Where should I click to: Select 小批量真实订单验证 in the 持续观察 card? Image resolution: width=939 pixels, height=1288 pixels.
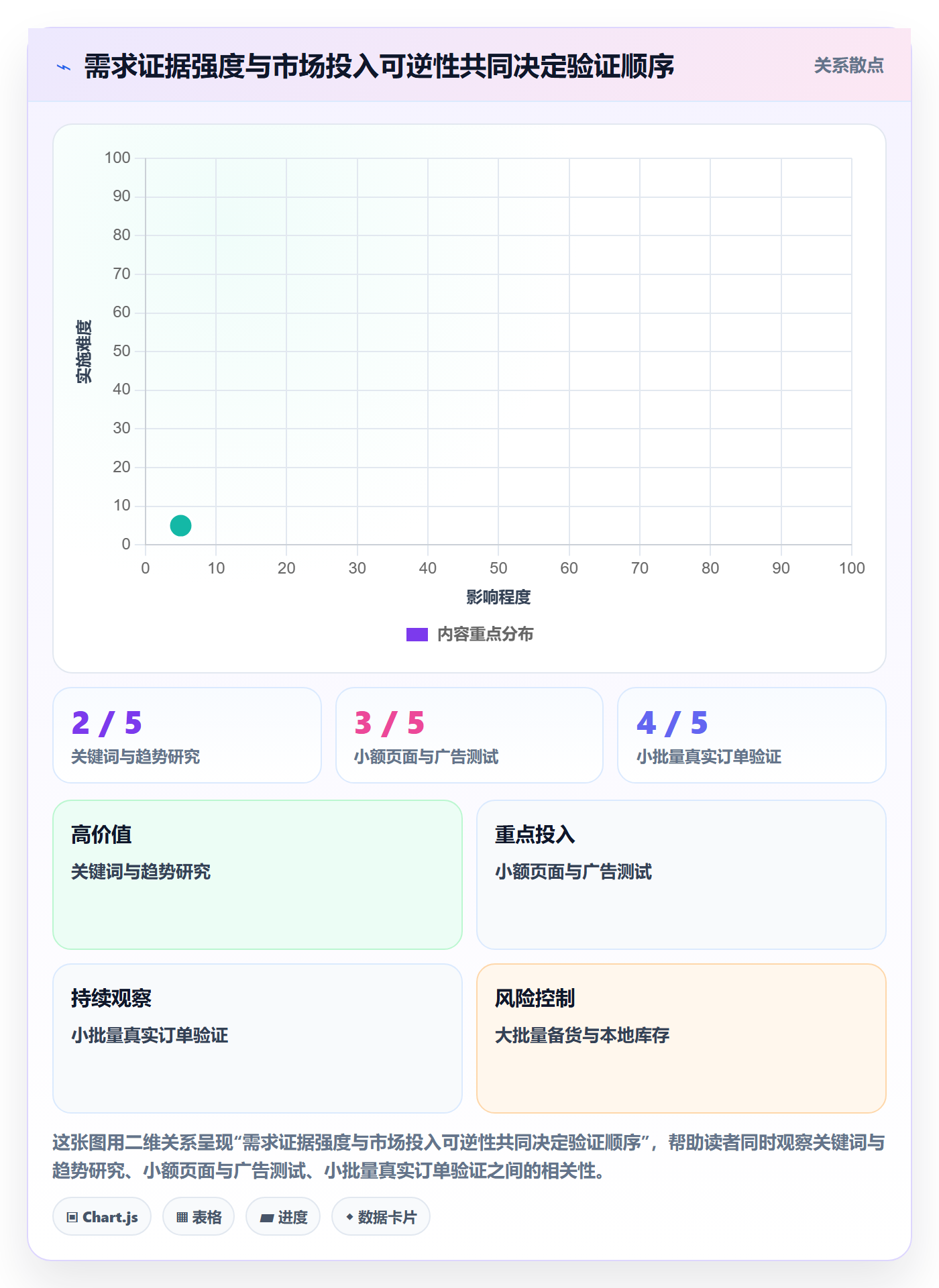pyautogui.click(x=150, y=1035)
